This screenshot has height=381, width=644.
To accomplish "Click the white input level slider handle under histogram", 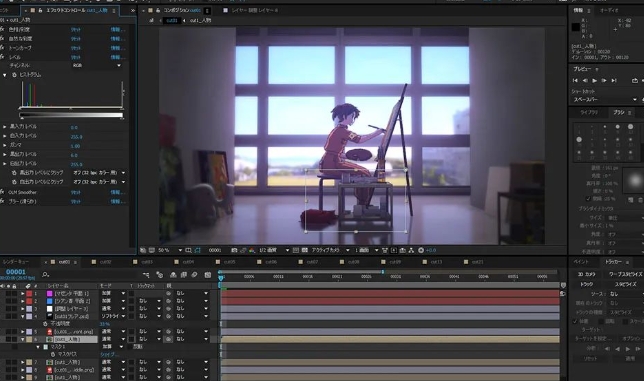I will 122,109.
